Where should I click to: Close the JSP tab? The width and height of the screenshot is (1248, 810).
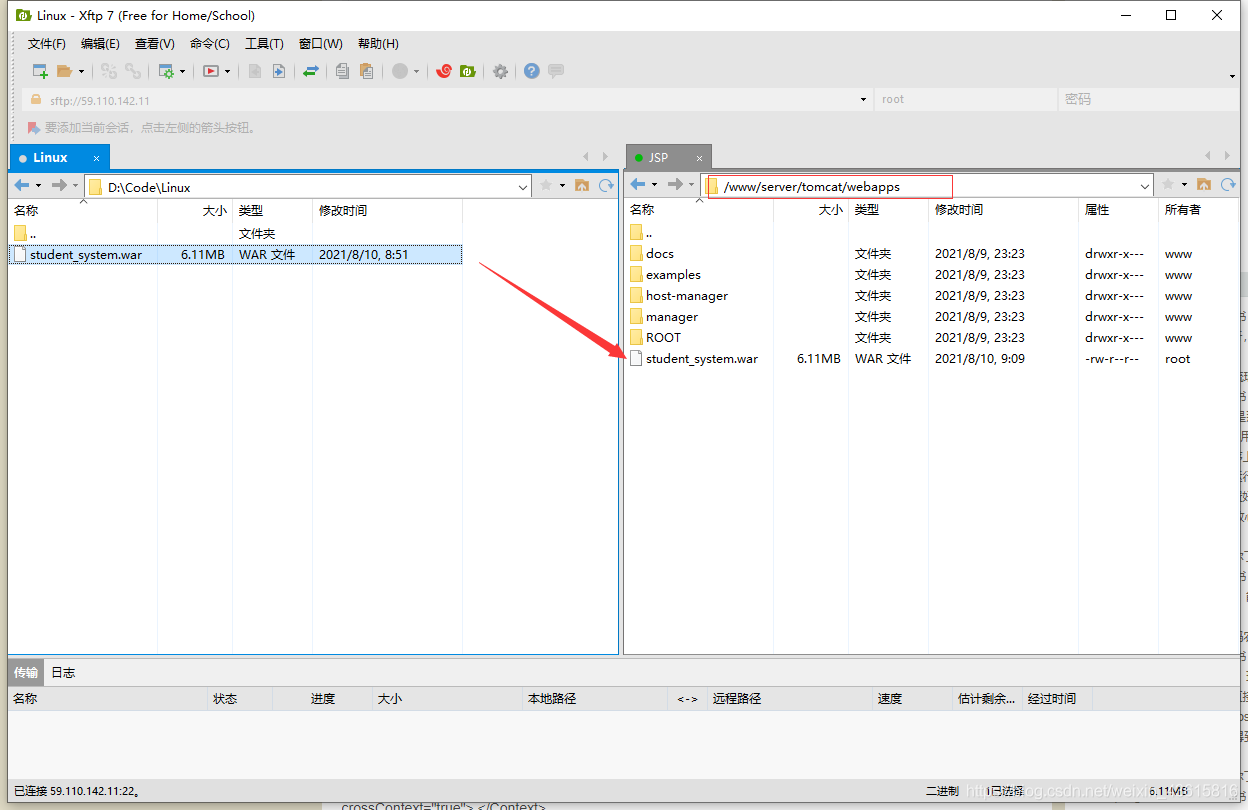point(700,158)
